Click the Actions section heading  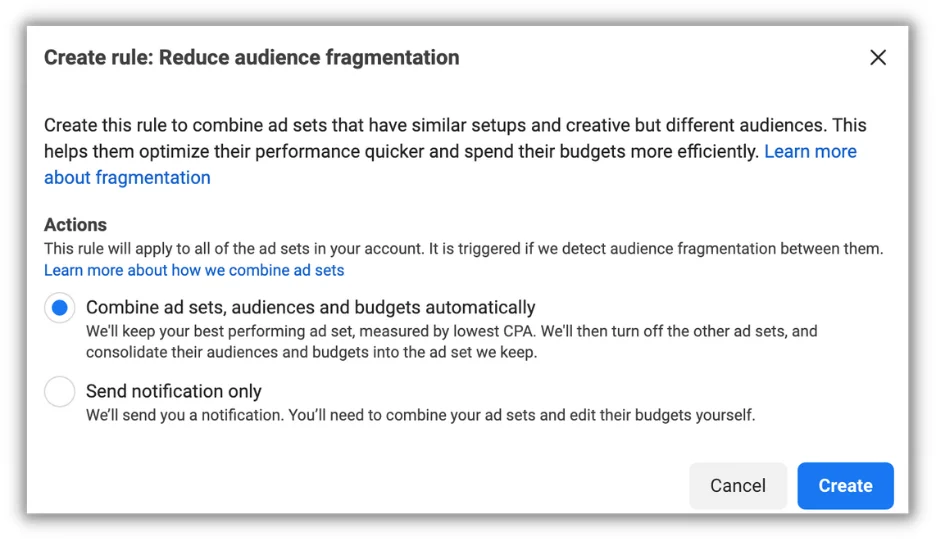75,225
